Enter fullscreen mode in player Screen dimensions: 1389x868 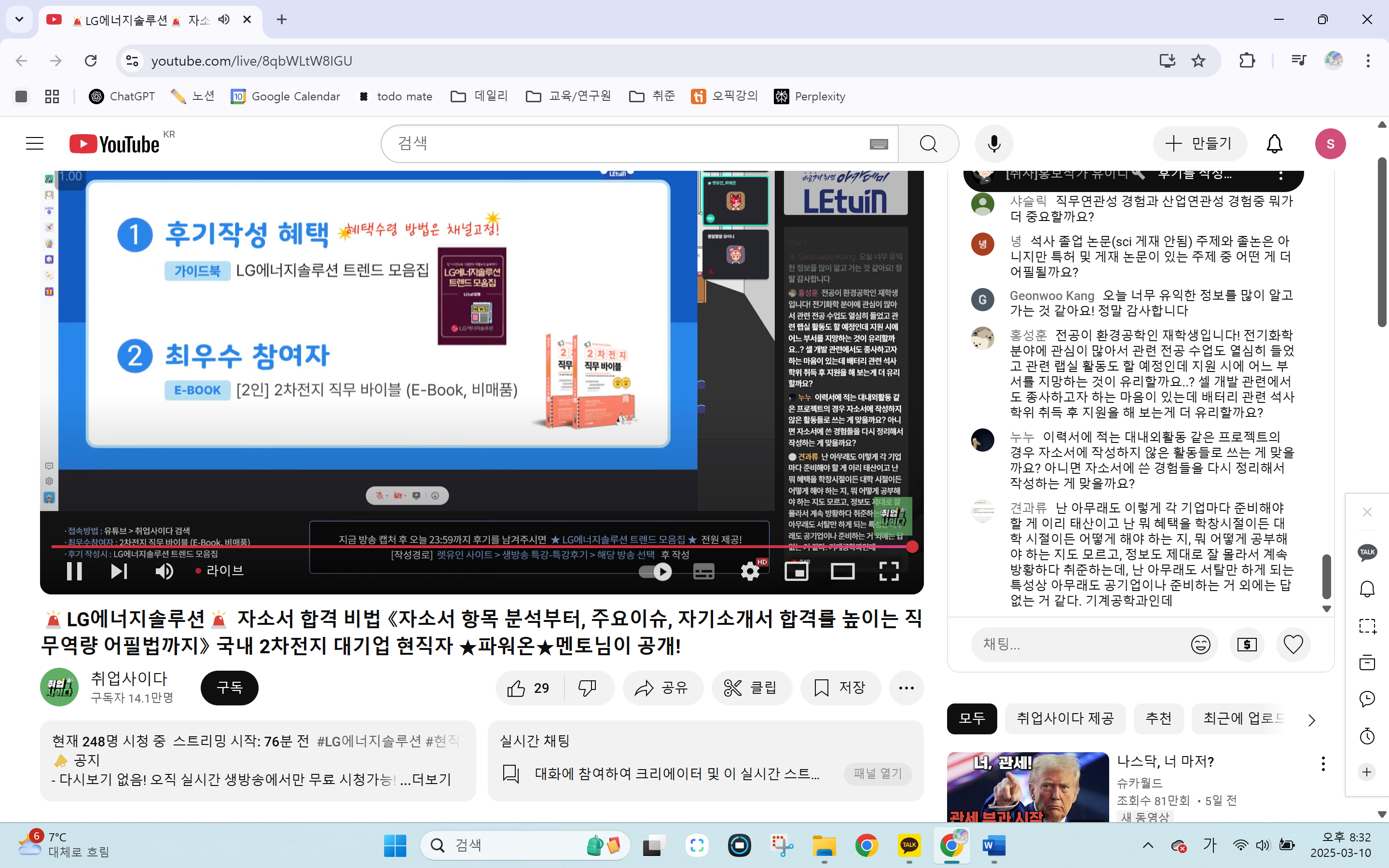(889, 571)
